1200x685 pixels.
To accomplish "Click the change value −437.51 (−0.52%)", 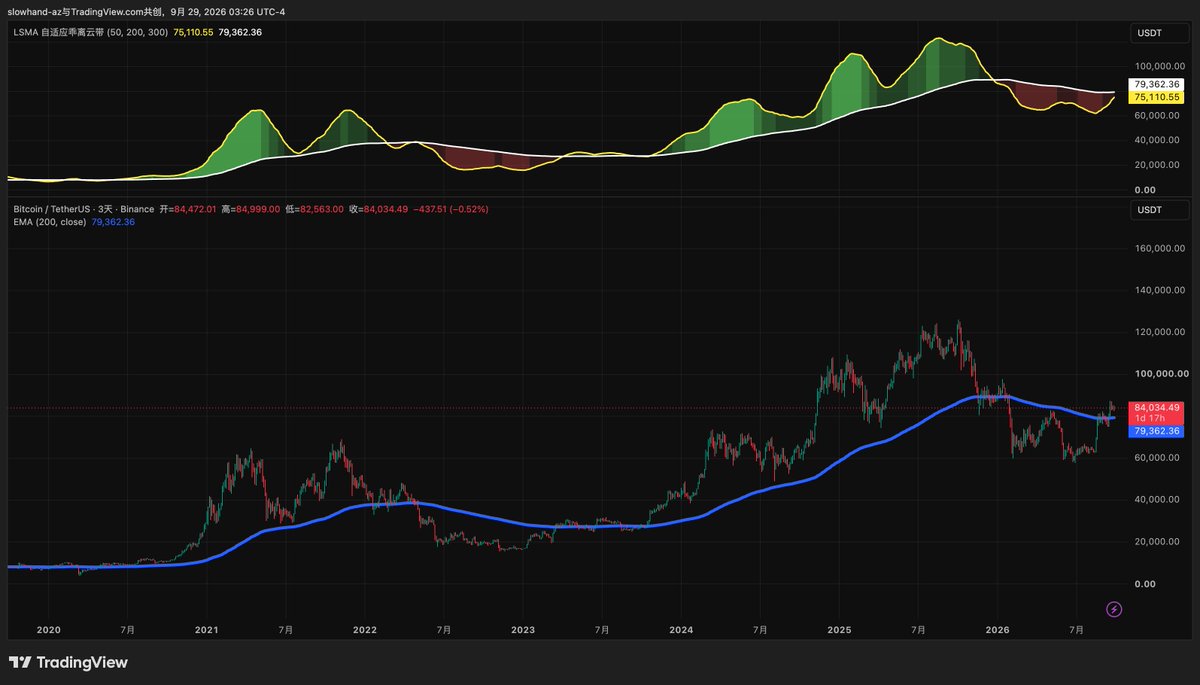I will (x=450, y=209).
